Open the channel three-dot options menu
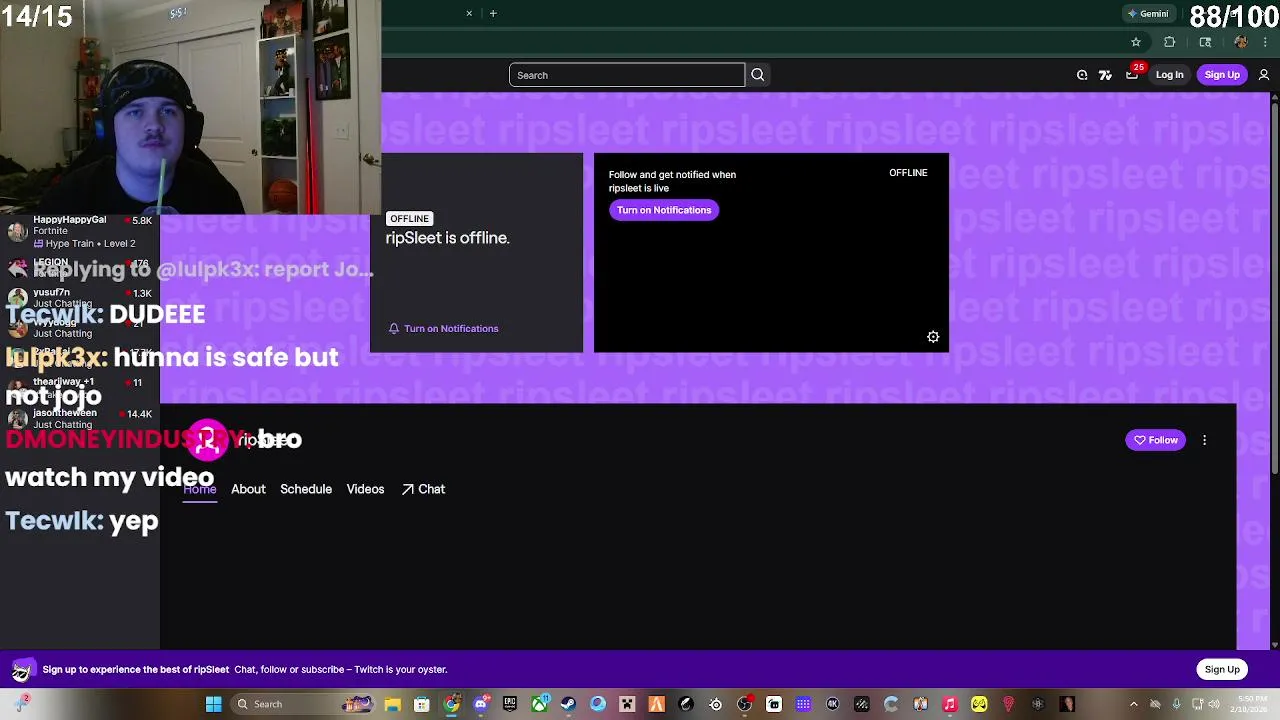This screenshot has height=720, width=1280. click(x=1204, y=440)
